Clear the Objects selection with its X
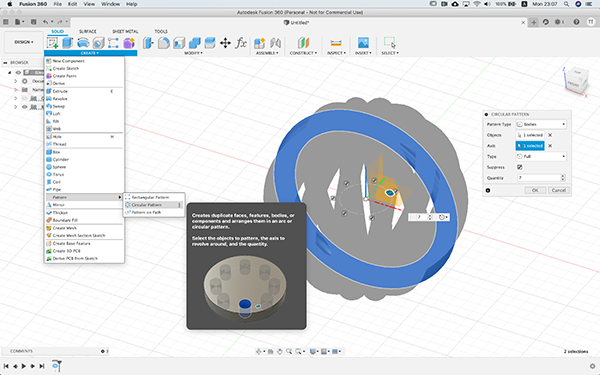Screen dimensions: 600x375 [x=550, y=135]
